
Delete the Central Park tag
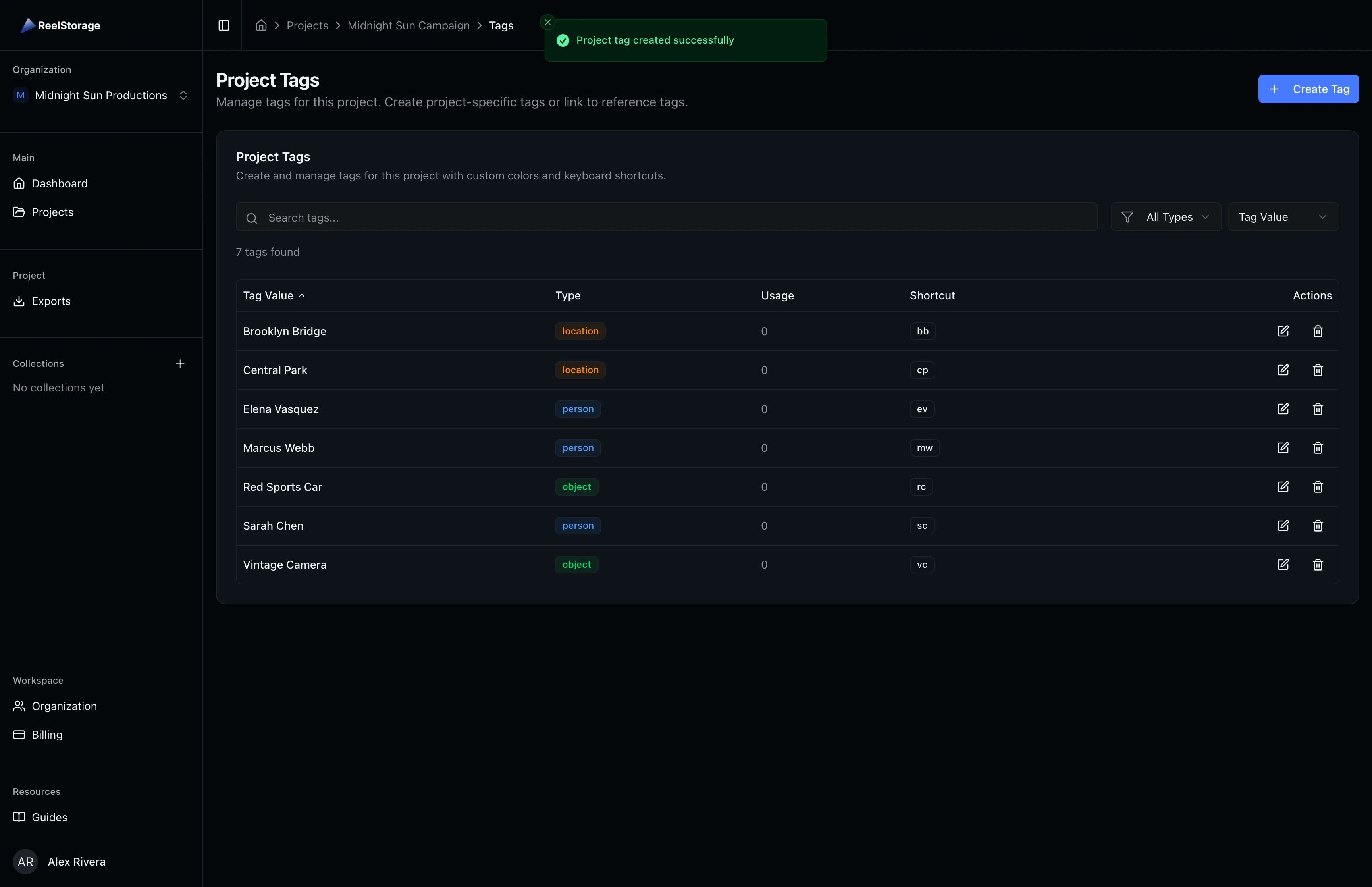1317,370
